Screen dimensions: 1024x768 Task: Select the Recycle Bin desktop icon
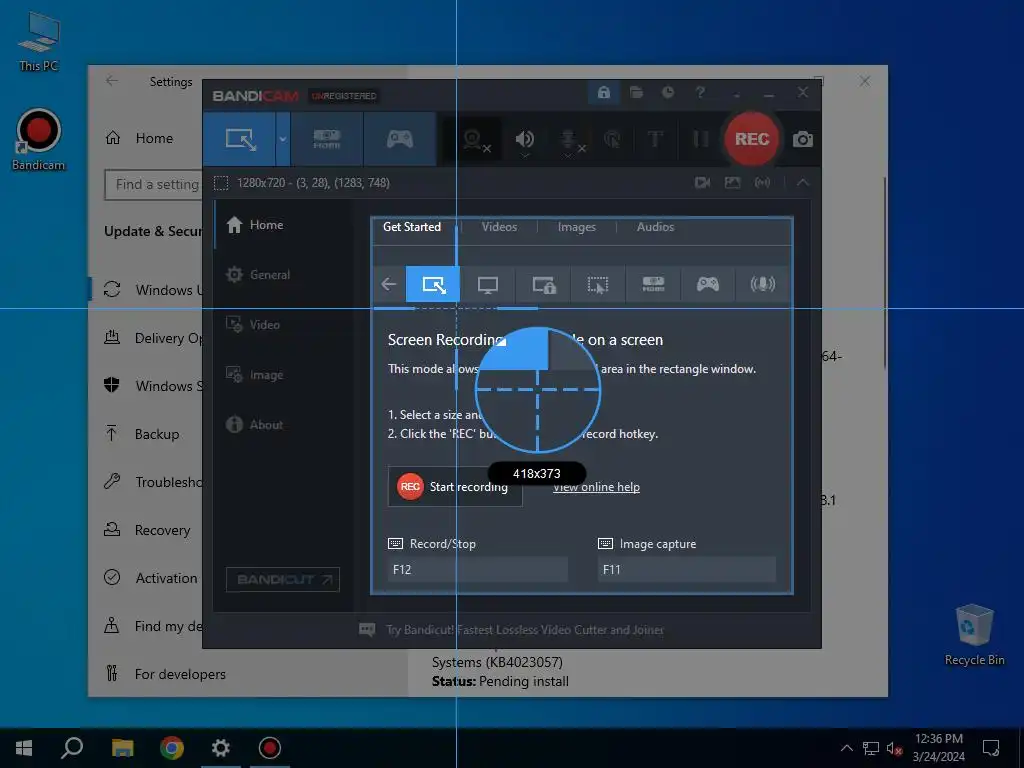coord(974,635)
